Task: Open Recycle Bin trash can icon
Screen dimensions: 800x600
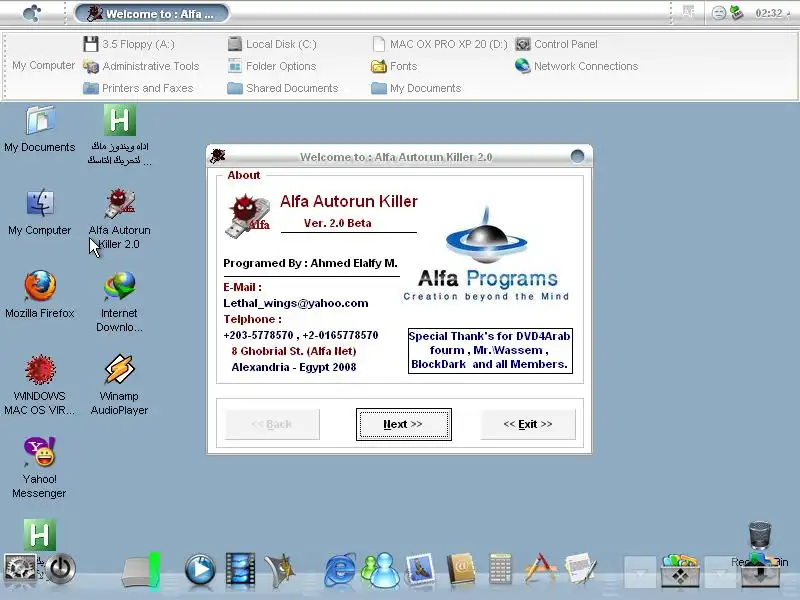Action: click(760, 535)
